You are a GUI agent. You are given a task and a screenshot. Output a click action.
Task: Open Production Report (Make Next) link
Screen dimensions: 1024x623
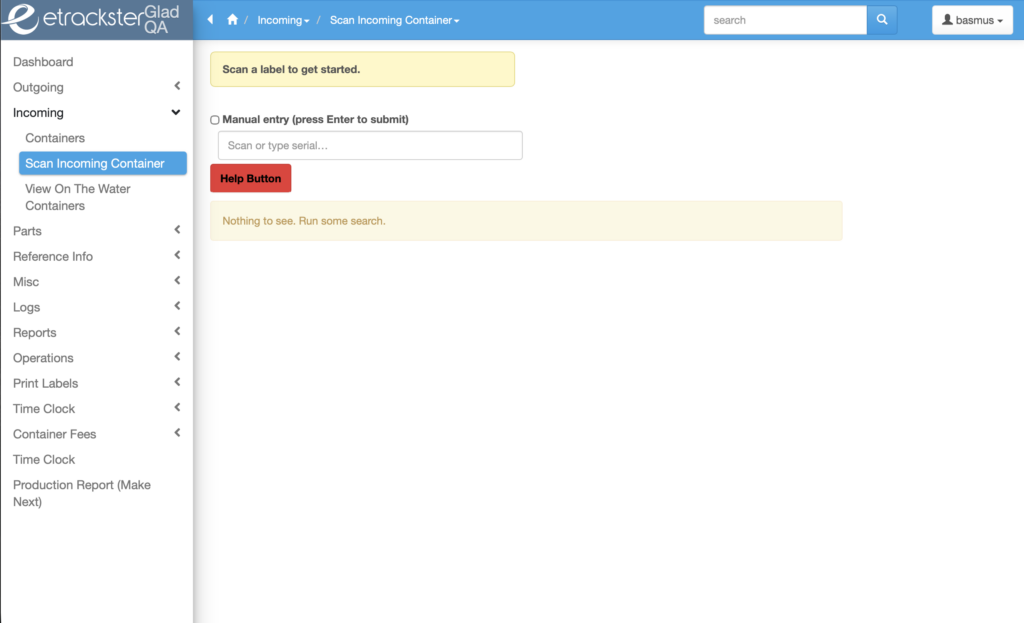coord(82,493)
